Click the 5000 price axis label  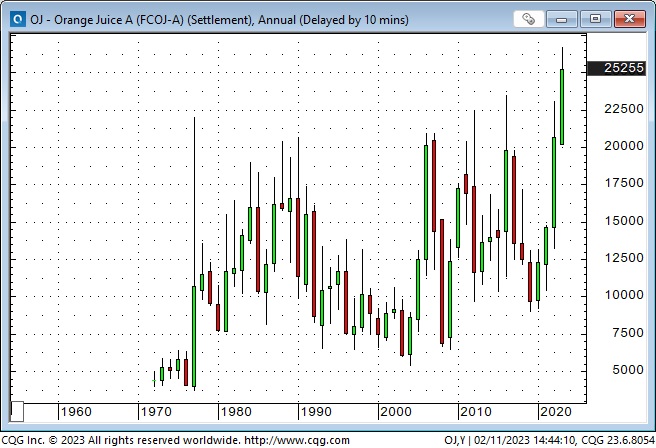coord(628,370)
